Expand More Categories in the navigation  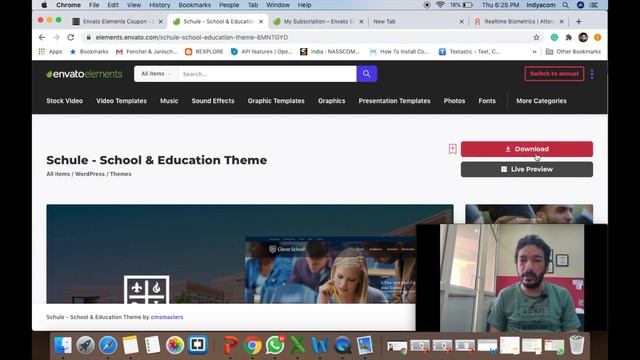541,101
